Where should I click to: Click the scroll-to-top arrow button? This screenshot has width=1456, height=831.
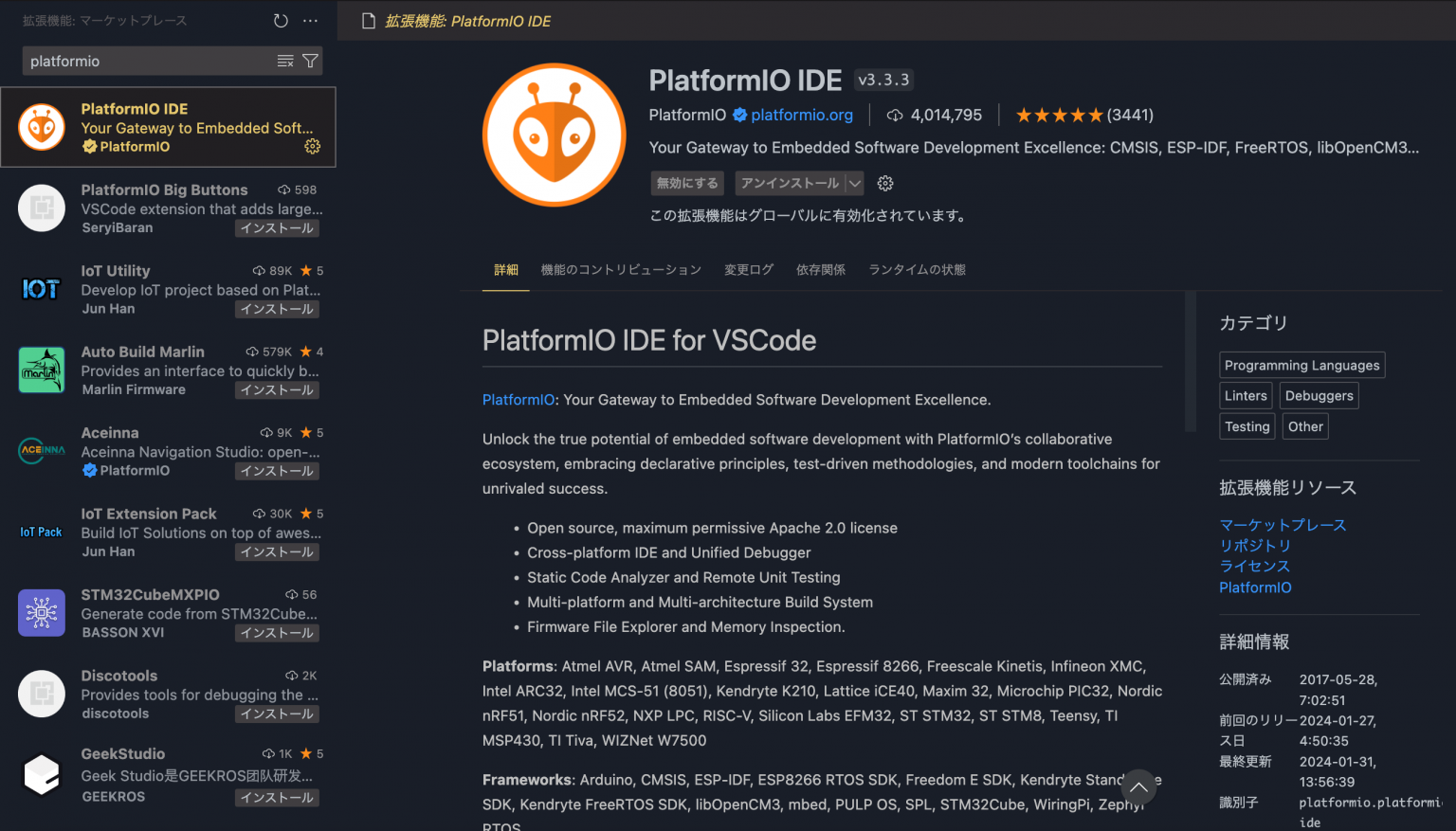tap(1138, 787)
